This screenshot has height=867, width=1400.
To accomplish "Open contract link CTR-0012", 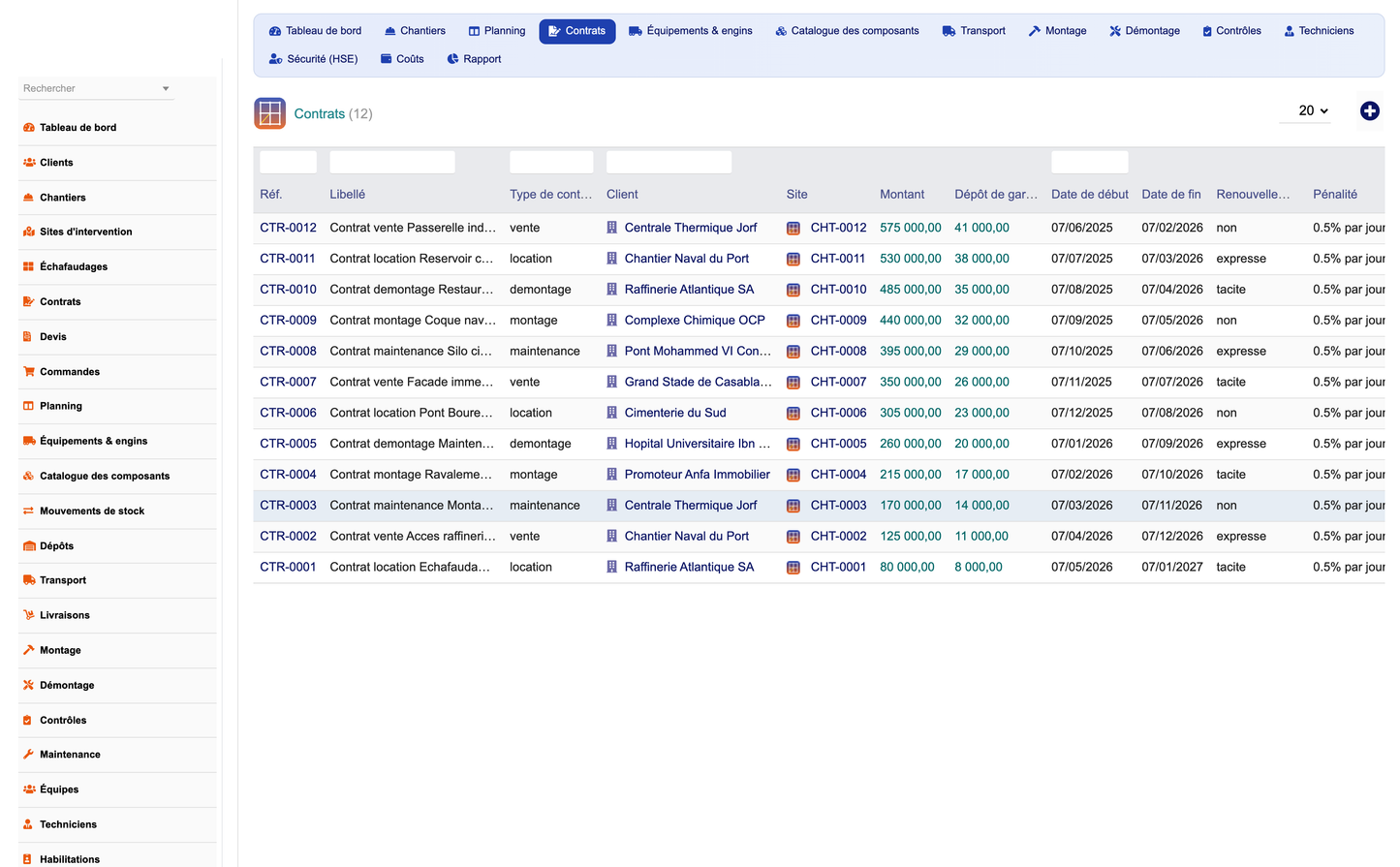I will (x=288, y=228).
